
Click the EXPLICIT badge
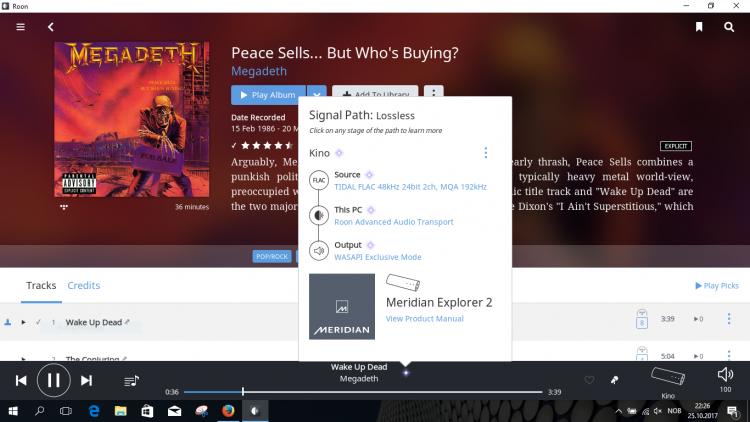tap(675, 146)
